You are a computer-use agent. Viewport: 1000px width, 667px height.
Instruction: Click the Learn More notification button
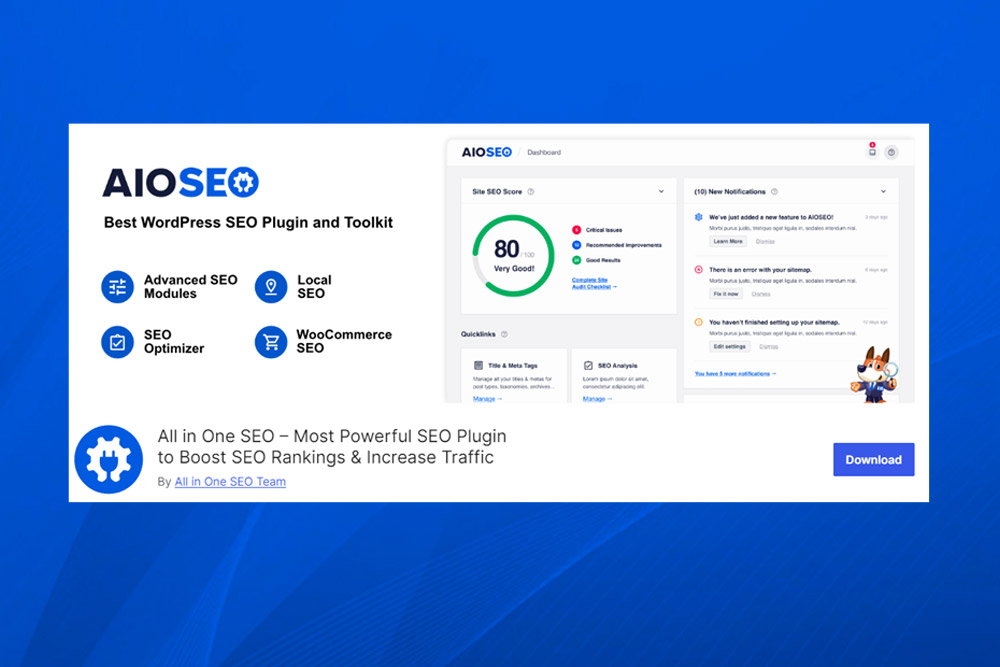pos(728,242)
